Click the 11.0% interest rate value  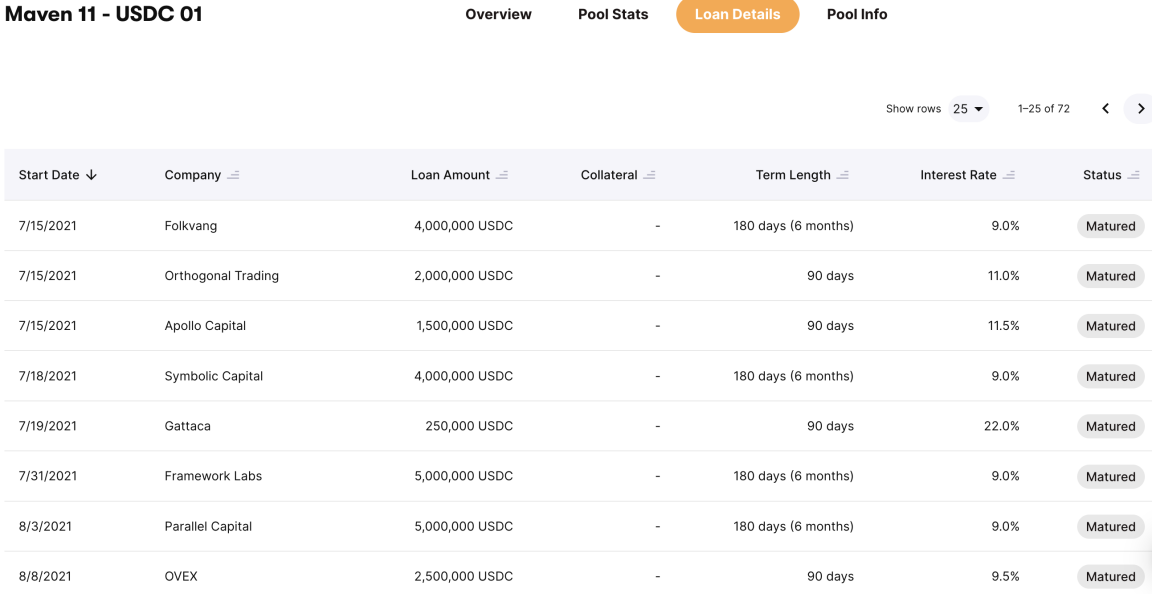pyautogui.click(x=1004, y=276)
